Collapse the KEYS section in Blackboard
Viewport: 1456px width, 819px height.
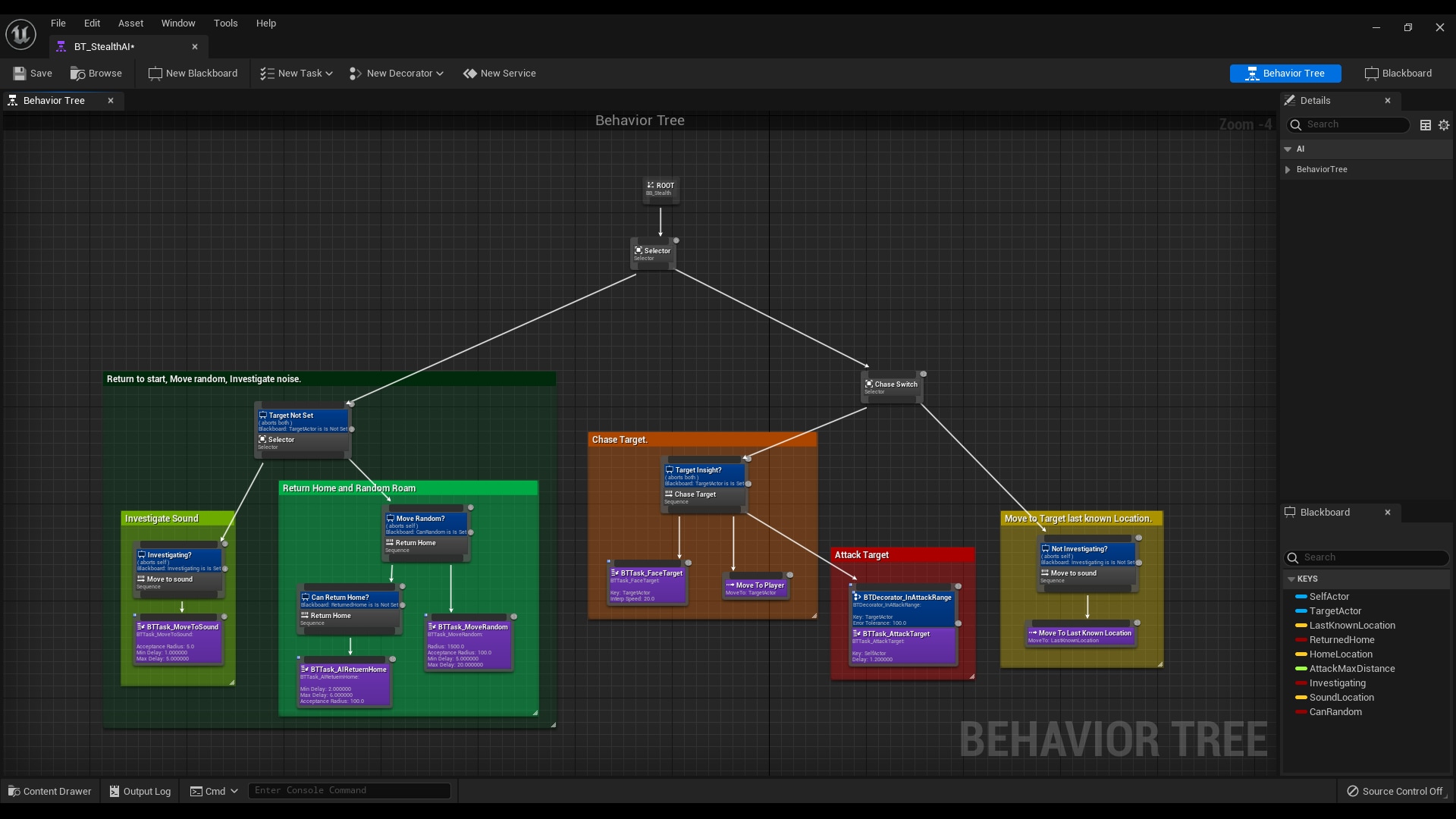(x=1293, y=578)
